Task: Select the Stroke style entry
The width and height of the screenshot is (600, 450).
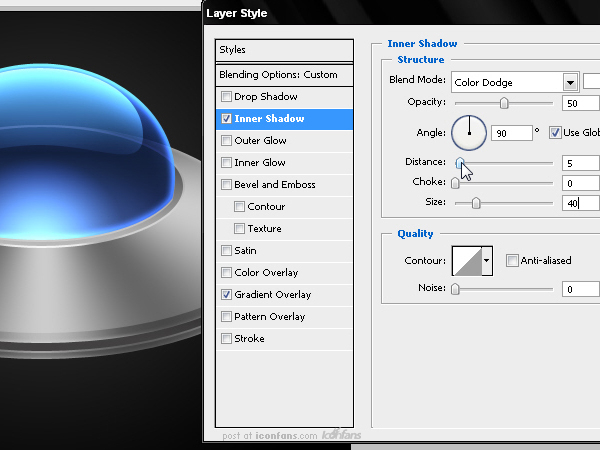Action: [x=284, y=339]
